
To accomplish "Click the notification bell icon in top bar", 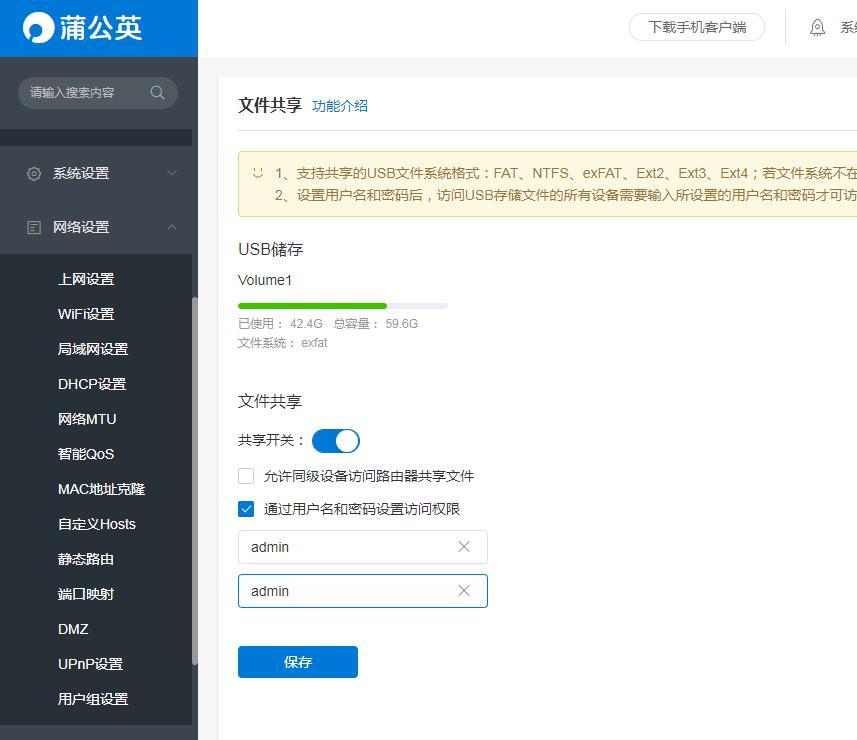I will point(817,27).
